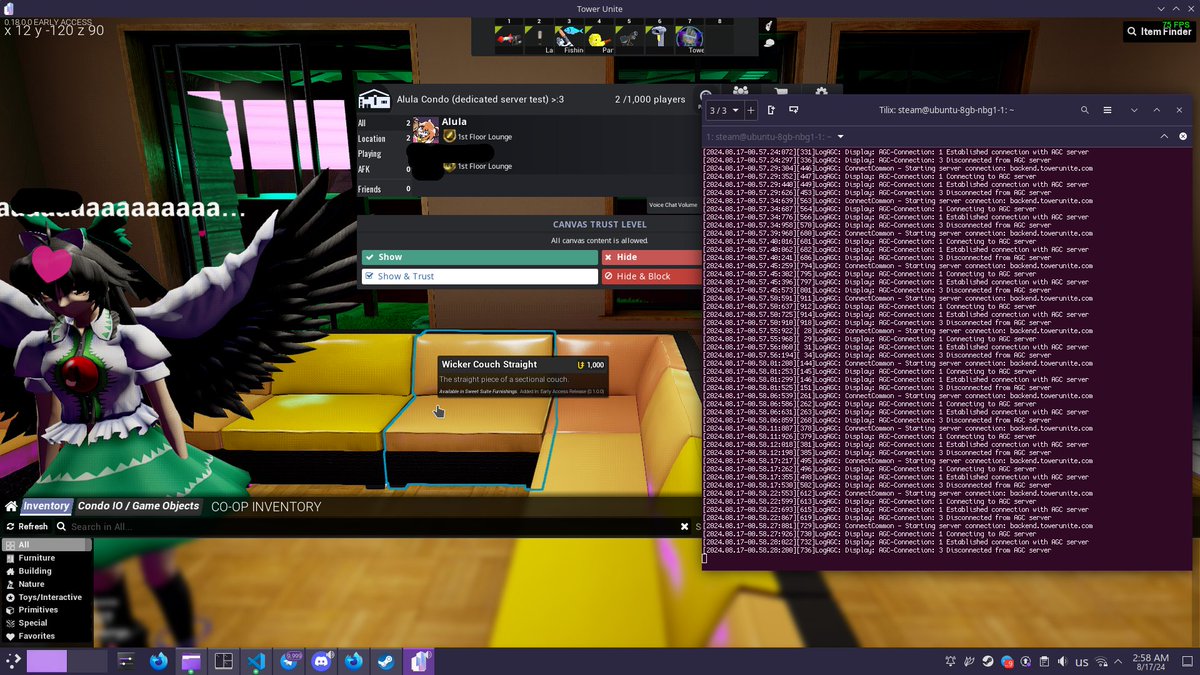Viewport: 1200px width, 675px height.
Task: Click the 'us' keyboard layout indicator
Action: tap(1081, 661)
